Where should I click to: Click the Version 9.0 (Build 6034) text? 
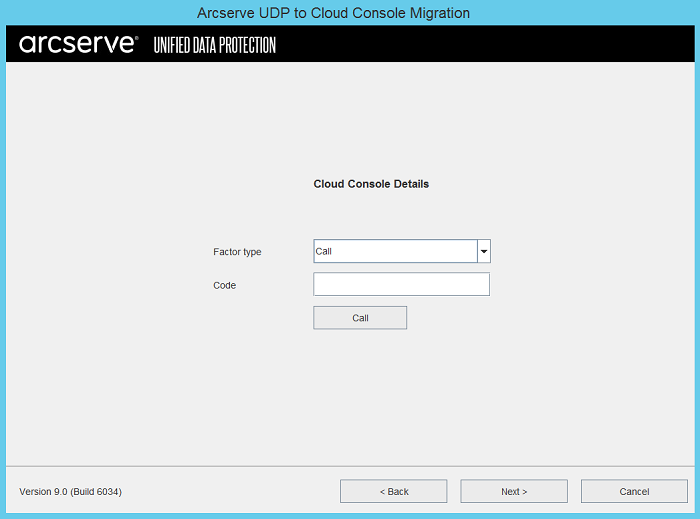tap(71, 492)
